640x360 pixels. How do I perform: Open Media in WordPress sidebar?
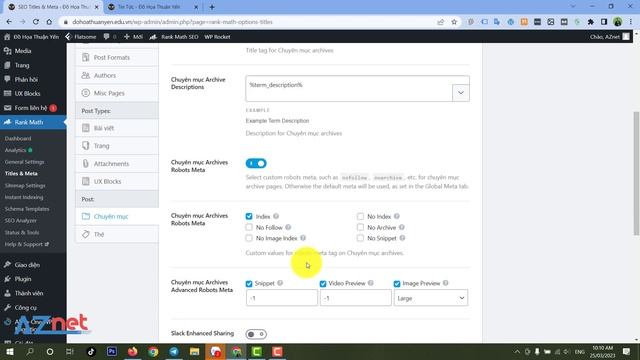pos(23,51)
